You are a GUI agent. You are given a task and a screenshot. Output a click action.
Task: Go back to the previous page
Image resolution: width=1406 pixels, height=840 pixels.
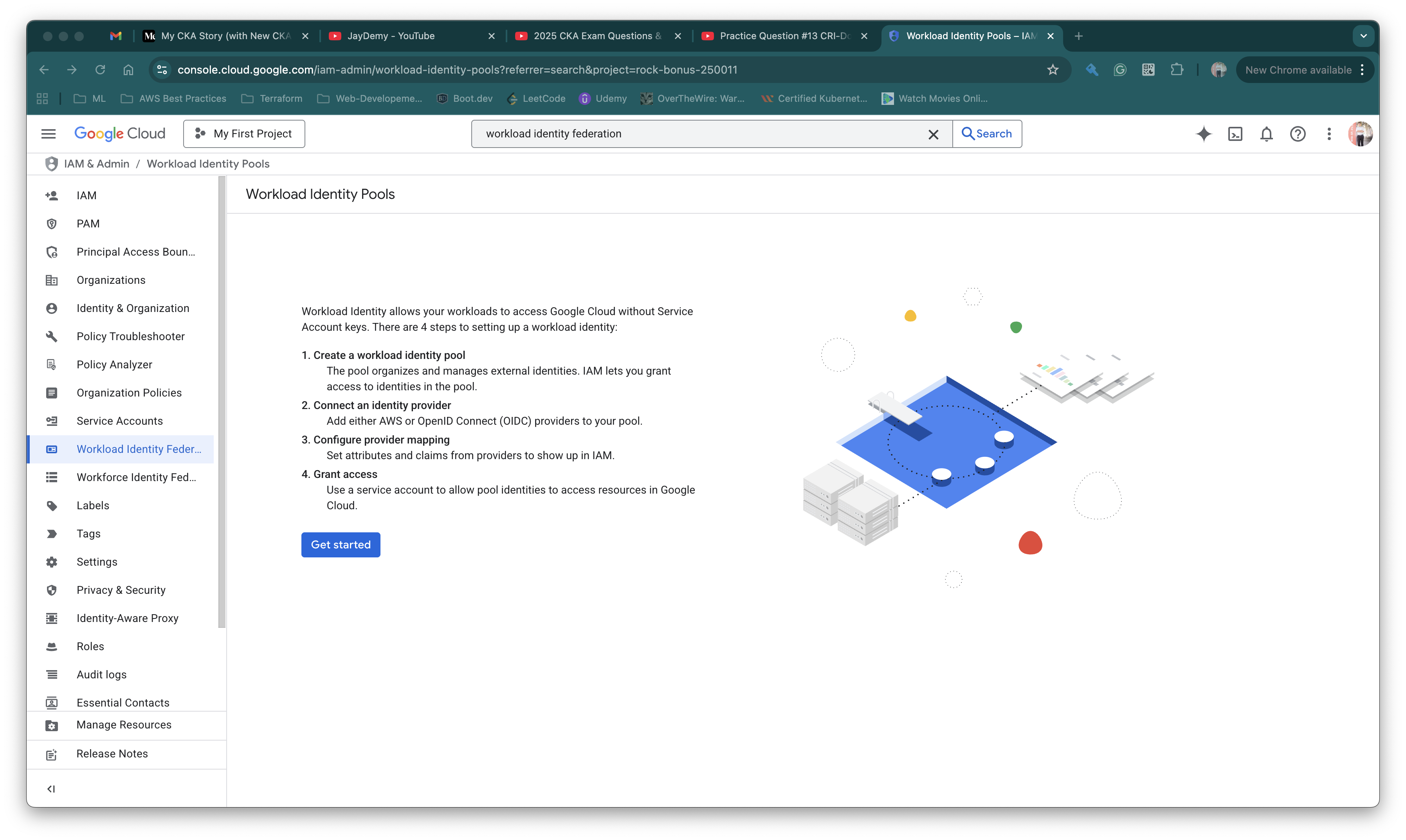44,70
